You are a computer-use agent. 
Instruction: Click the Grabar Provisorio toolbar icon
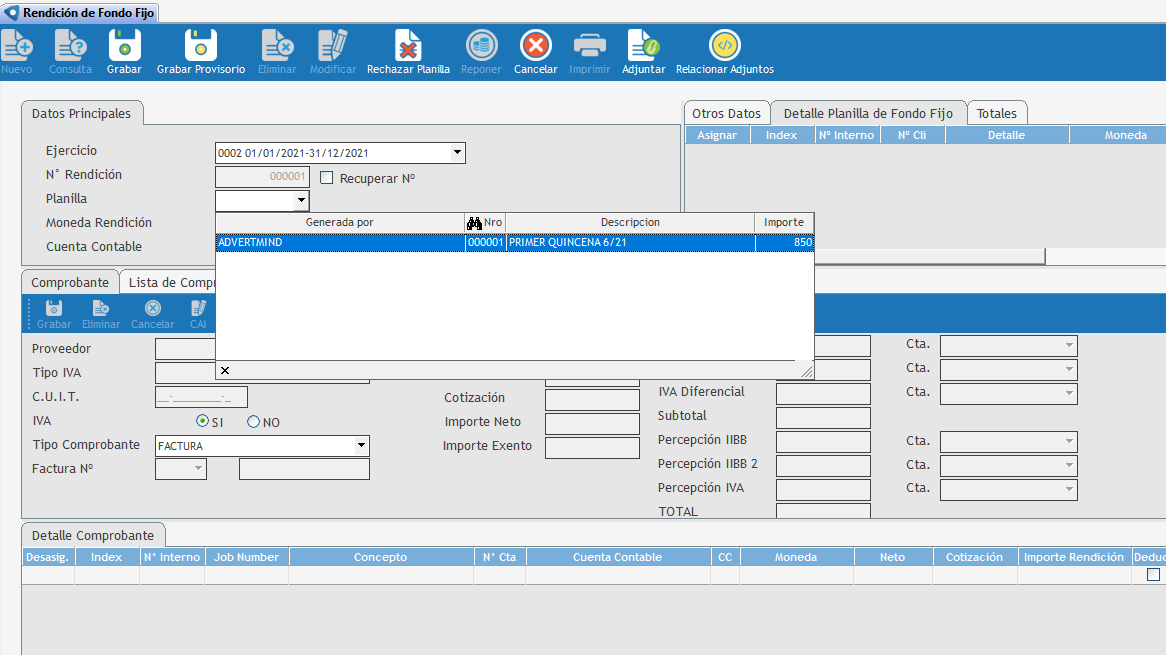(x=200, y=46)
